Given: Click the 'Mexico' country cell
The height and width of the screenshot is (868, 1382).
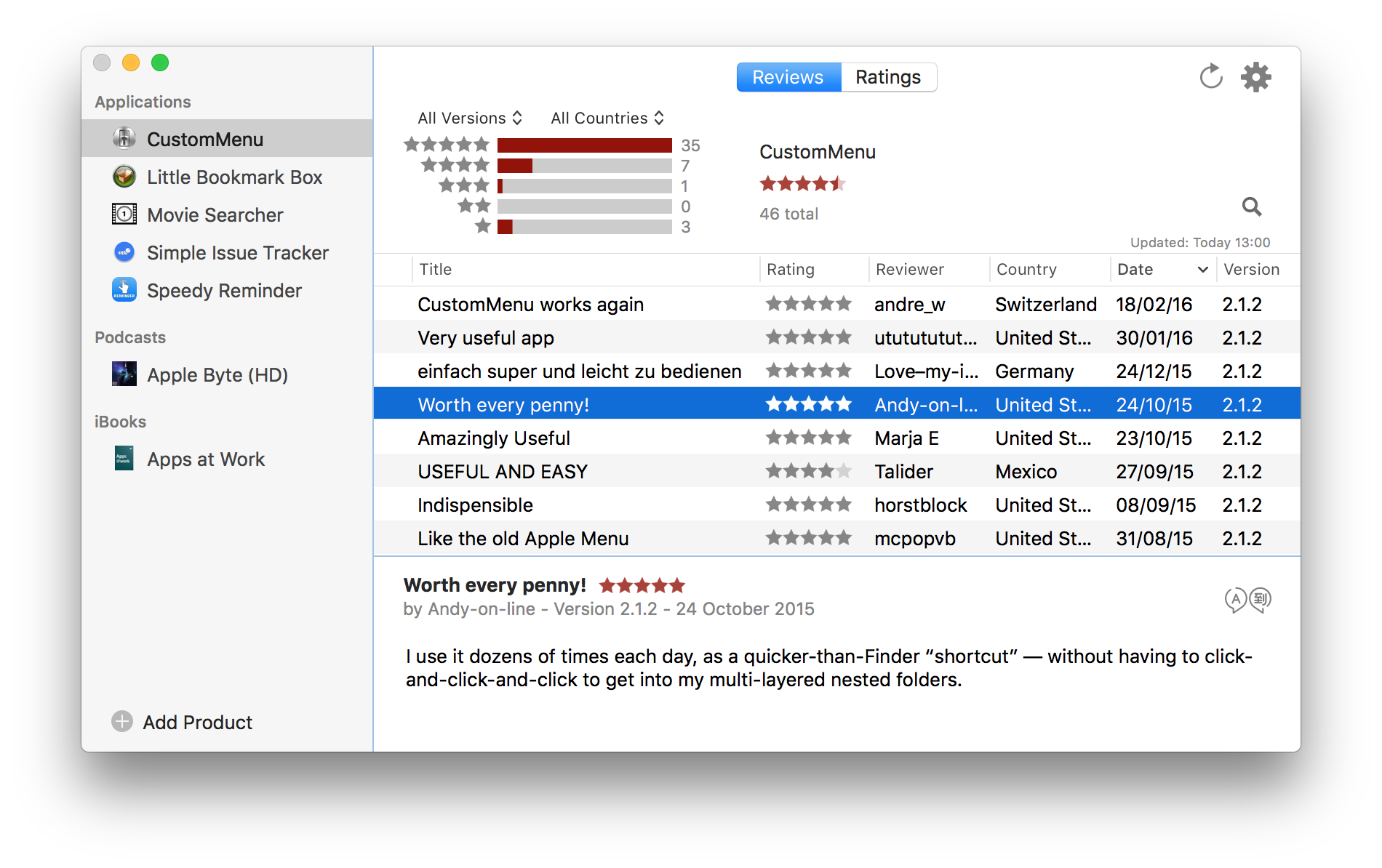Looking at the screenshot, I should tap(1026, 472).
